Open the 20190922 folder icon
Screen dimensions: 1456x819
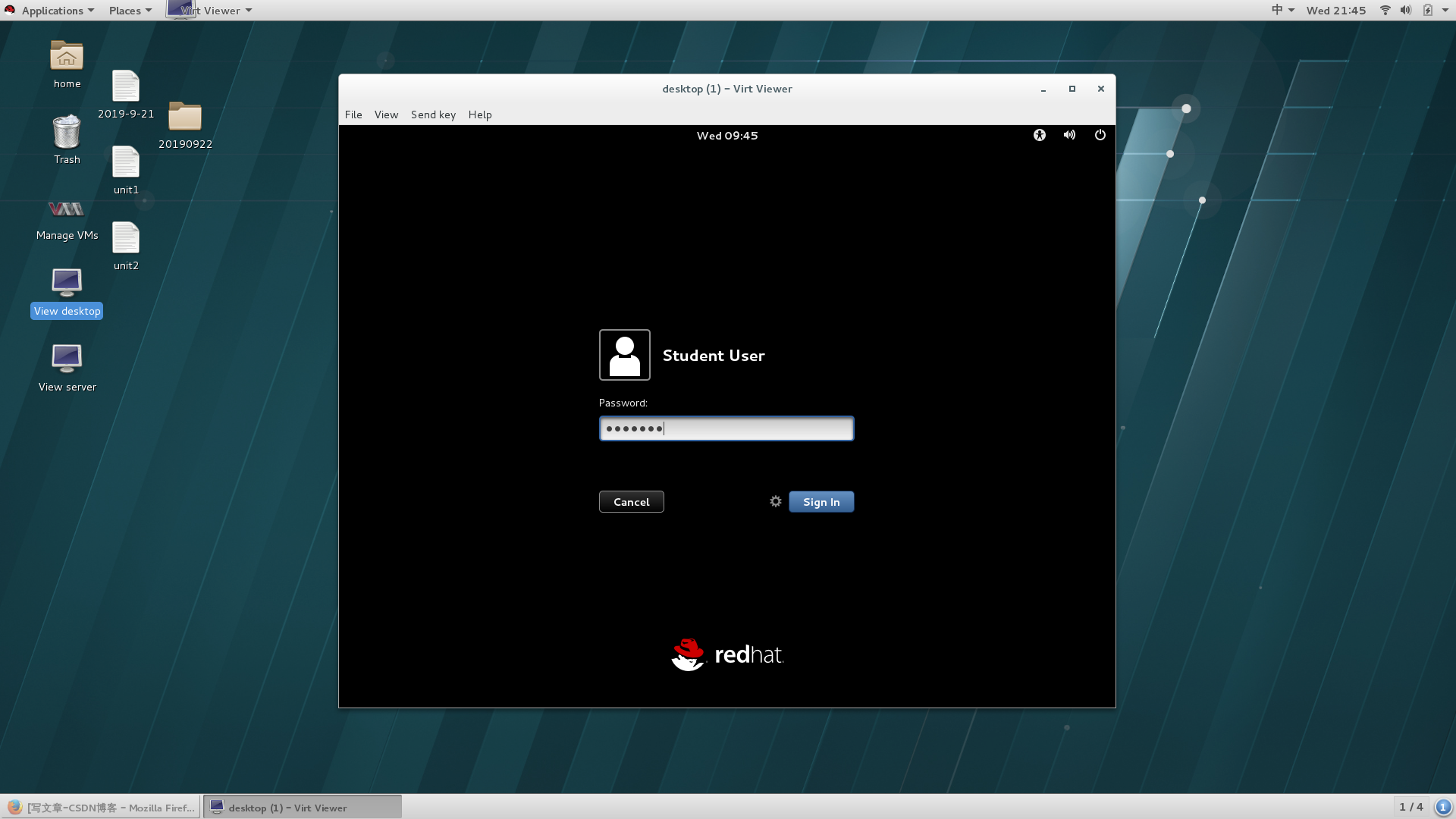tap(185, 118)
